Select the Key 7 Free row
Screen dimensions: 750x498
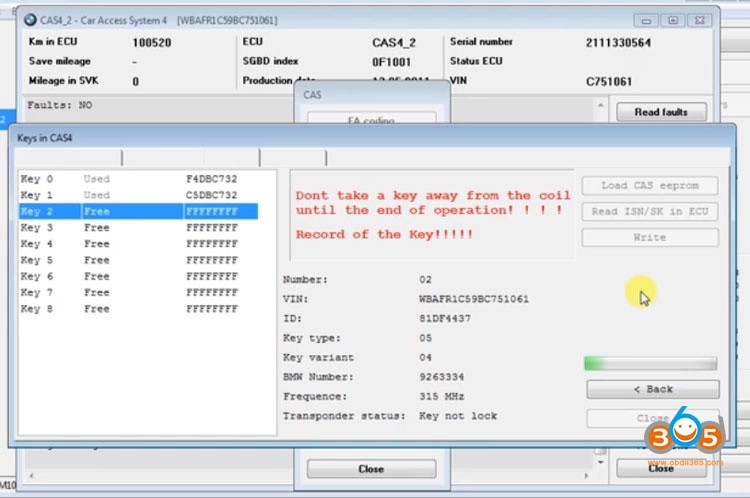(x=139, y=293)
